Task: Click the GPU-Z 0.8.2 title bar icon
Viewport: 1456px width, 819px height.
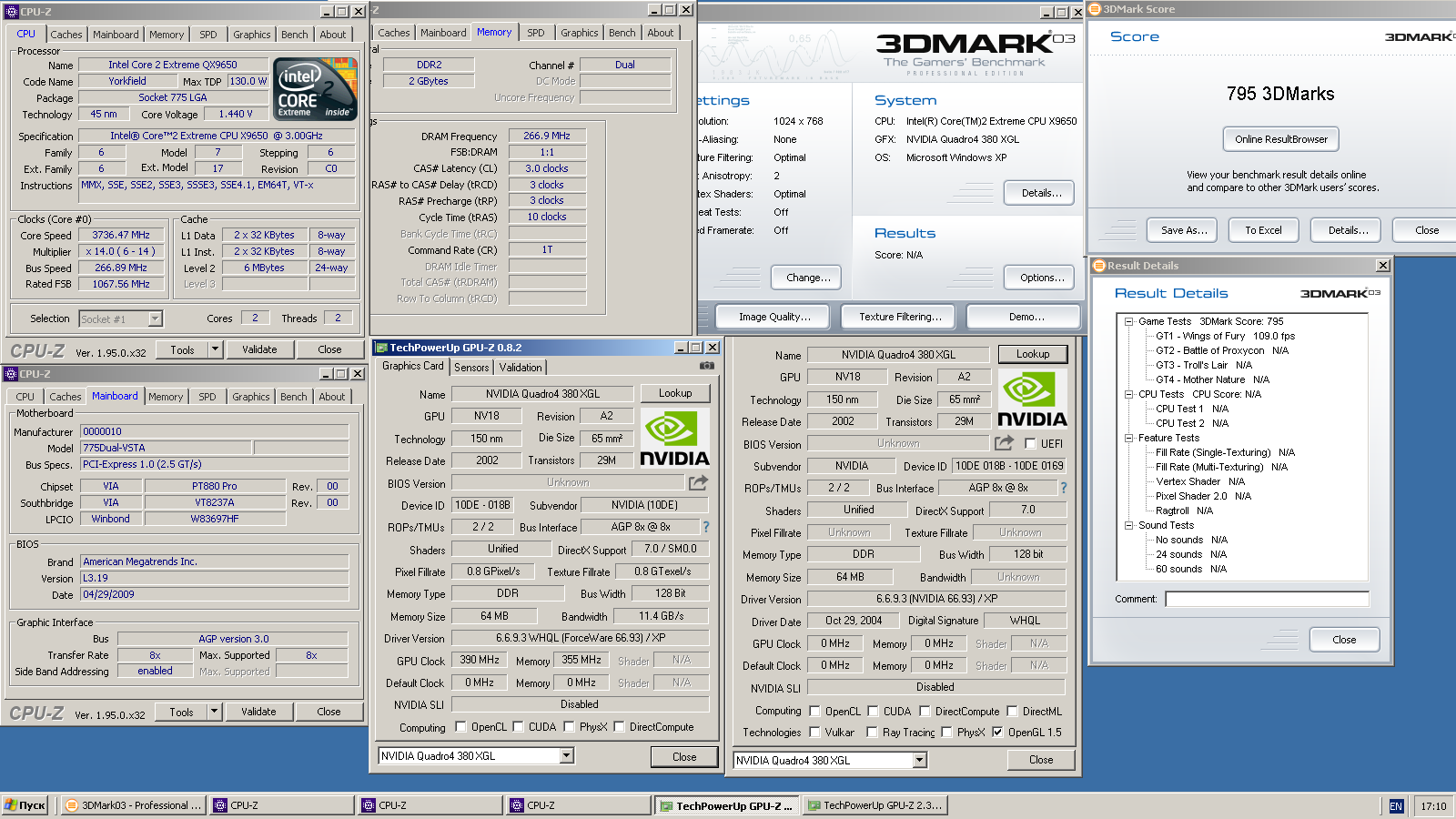Action: [x=381, y=348]
